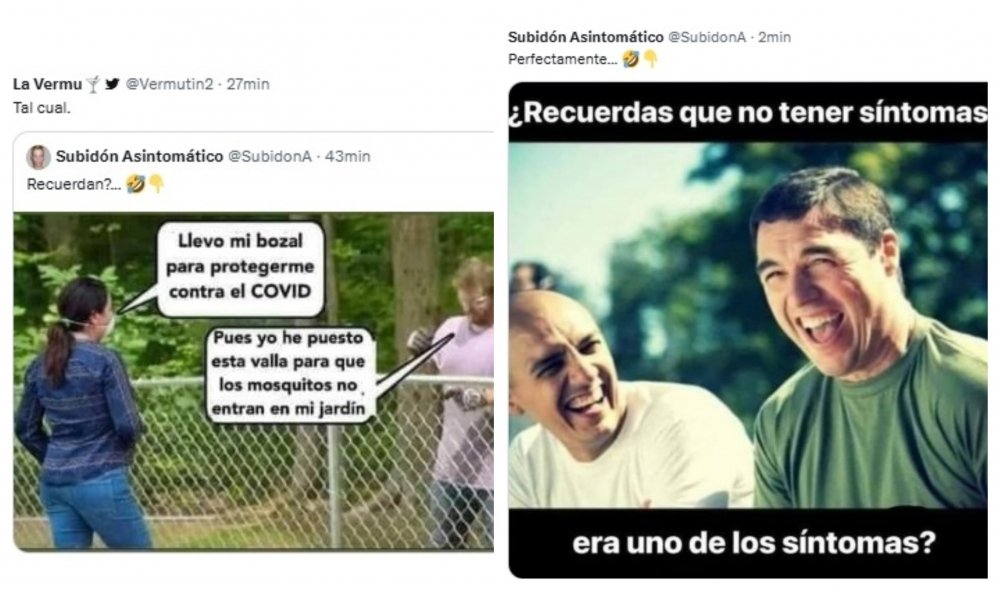
Task: Open the 43min timestamp of quoted tweet
Action: [x=348, y=156]
